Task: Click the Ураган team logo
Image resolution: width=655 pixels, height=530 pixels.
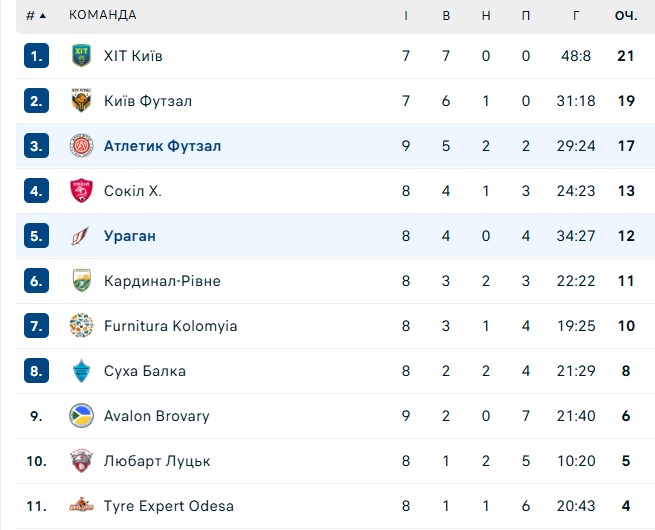Action: click(81, 236)
